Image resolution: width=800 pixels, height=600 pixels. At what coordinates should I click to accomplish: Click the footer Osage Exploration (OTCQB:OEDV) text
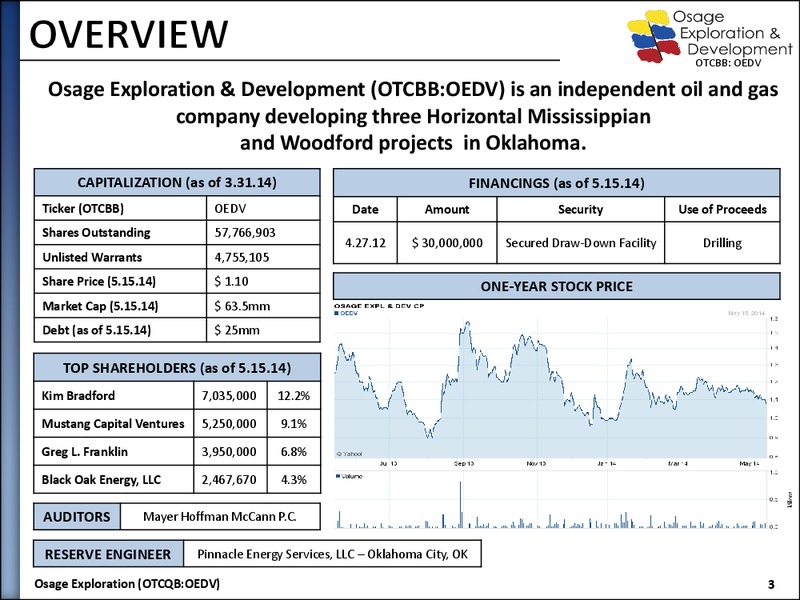tap(127, 584)
